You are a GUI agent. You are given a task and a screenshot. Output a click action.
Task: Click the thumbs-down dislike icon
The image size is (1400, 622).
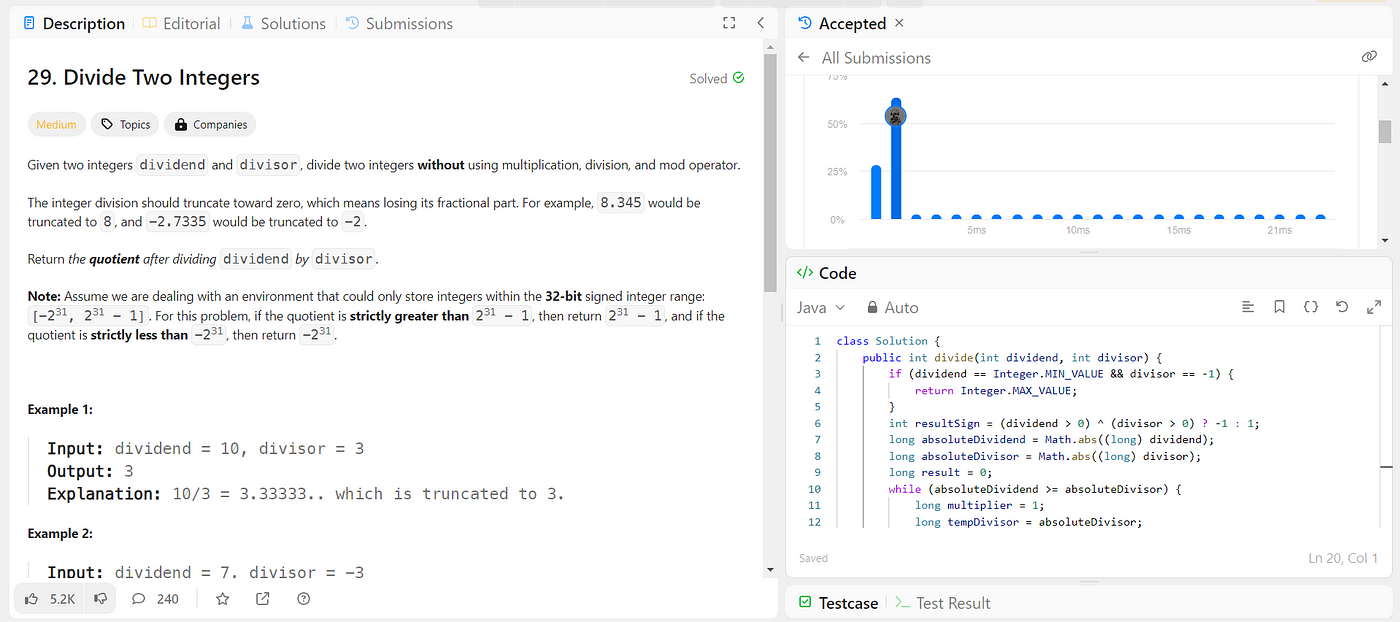(x=100, y=599)
